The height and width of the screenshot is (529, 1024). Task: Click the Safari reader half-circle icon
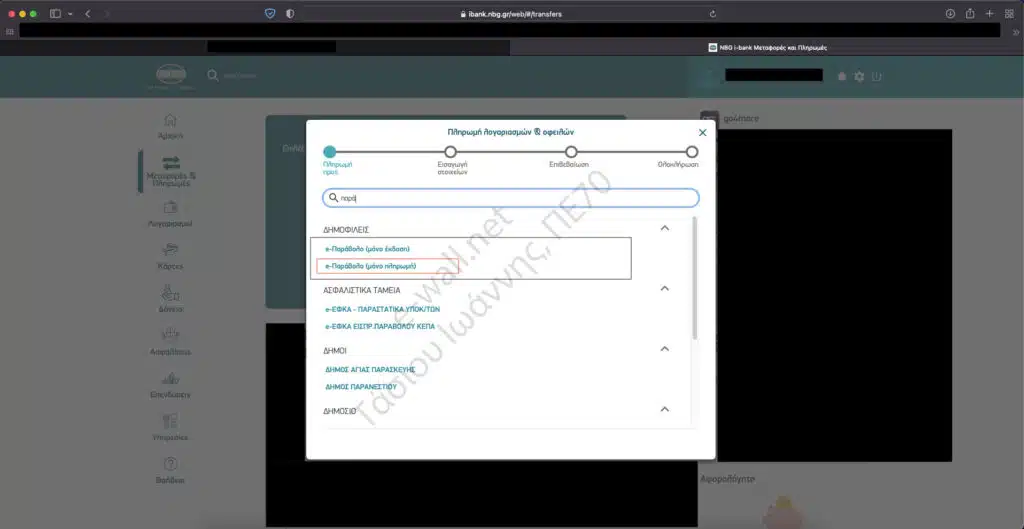290,14
